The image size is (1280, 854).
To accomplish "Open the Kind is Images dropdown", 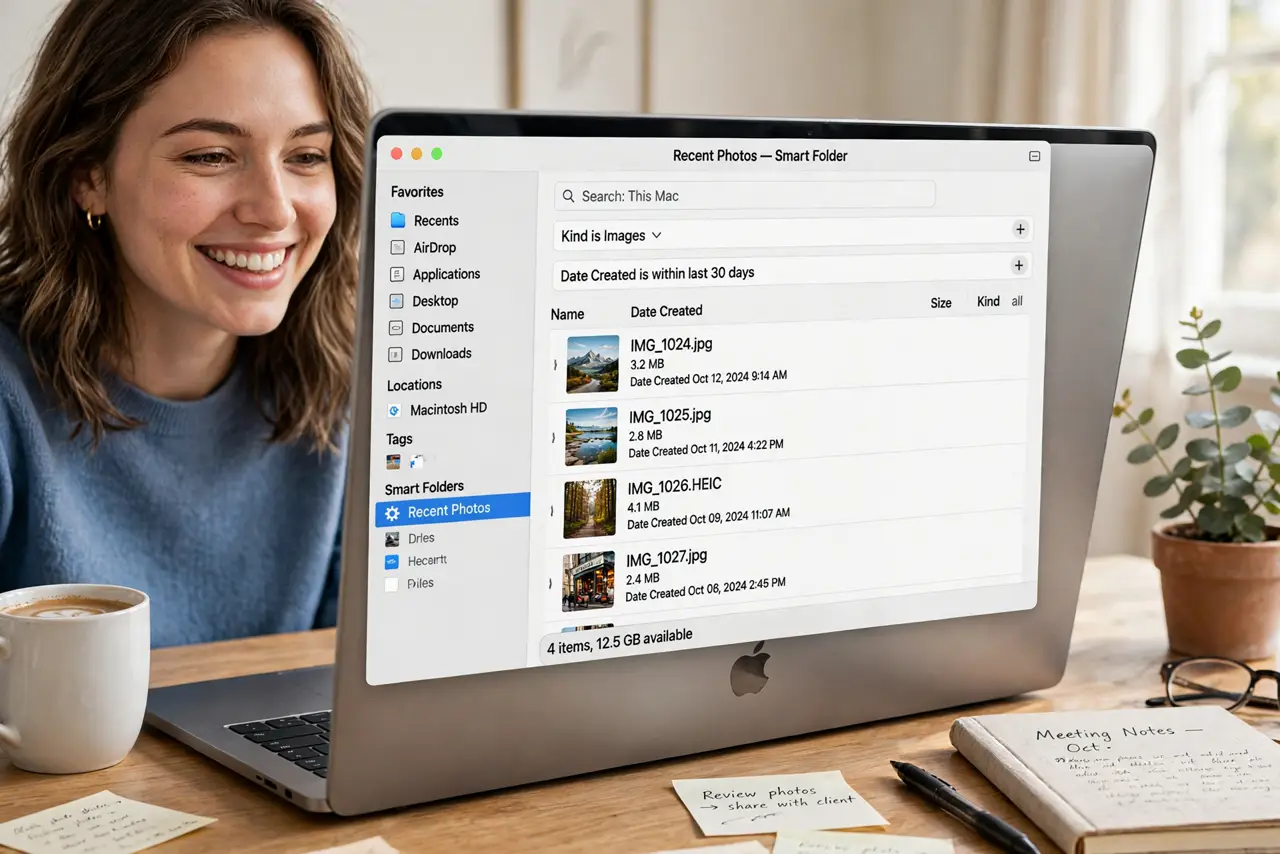I will tap(611, 236).
